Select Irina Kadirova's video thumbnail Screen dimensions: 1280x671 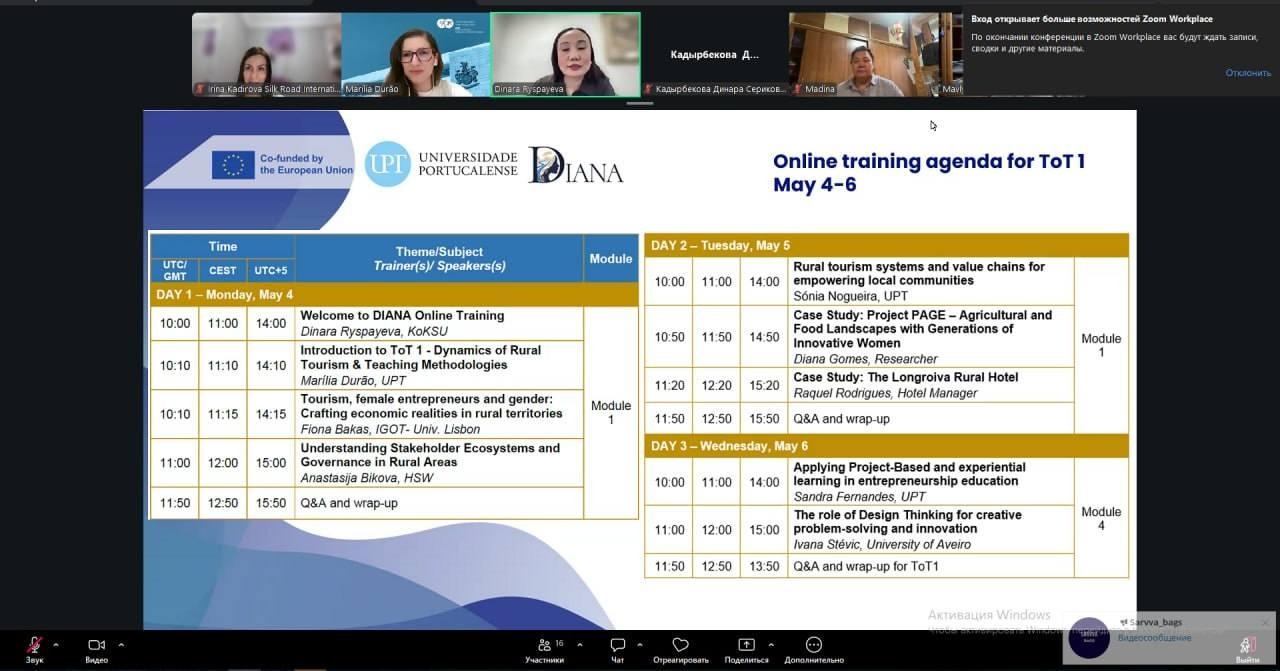(x=266, y=54)
